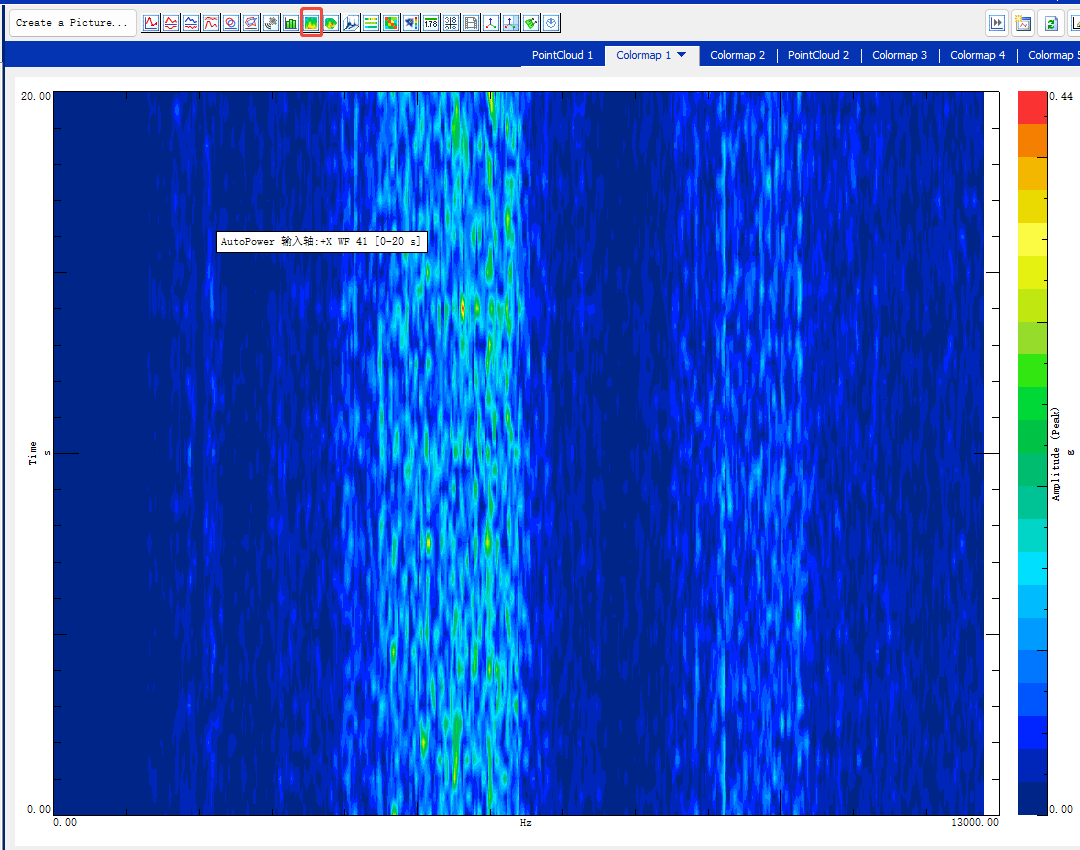This screenshot has width=1080, height=850.
Task: Choose the 3D geometry axes icon
Action: [x=491, y=23]
